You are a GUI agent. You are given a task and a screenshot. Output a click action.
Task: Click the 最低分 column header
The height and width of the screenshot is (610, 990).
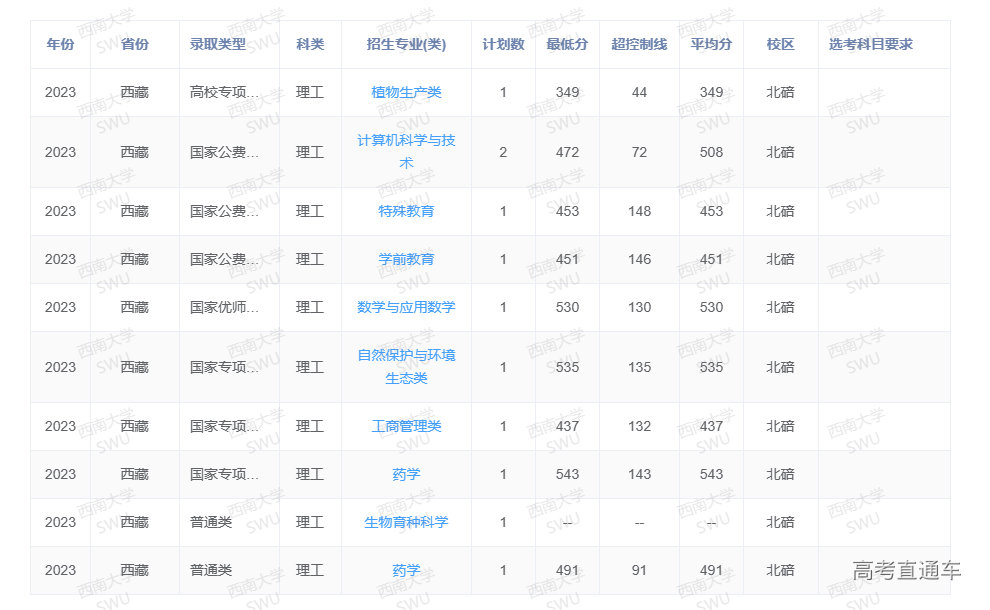(x=567, y=44)
